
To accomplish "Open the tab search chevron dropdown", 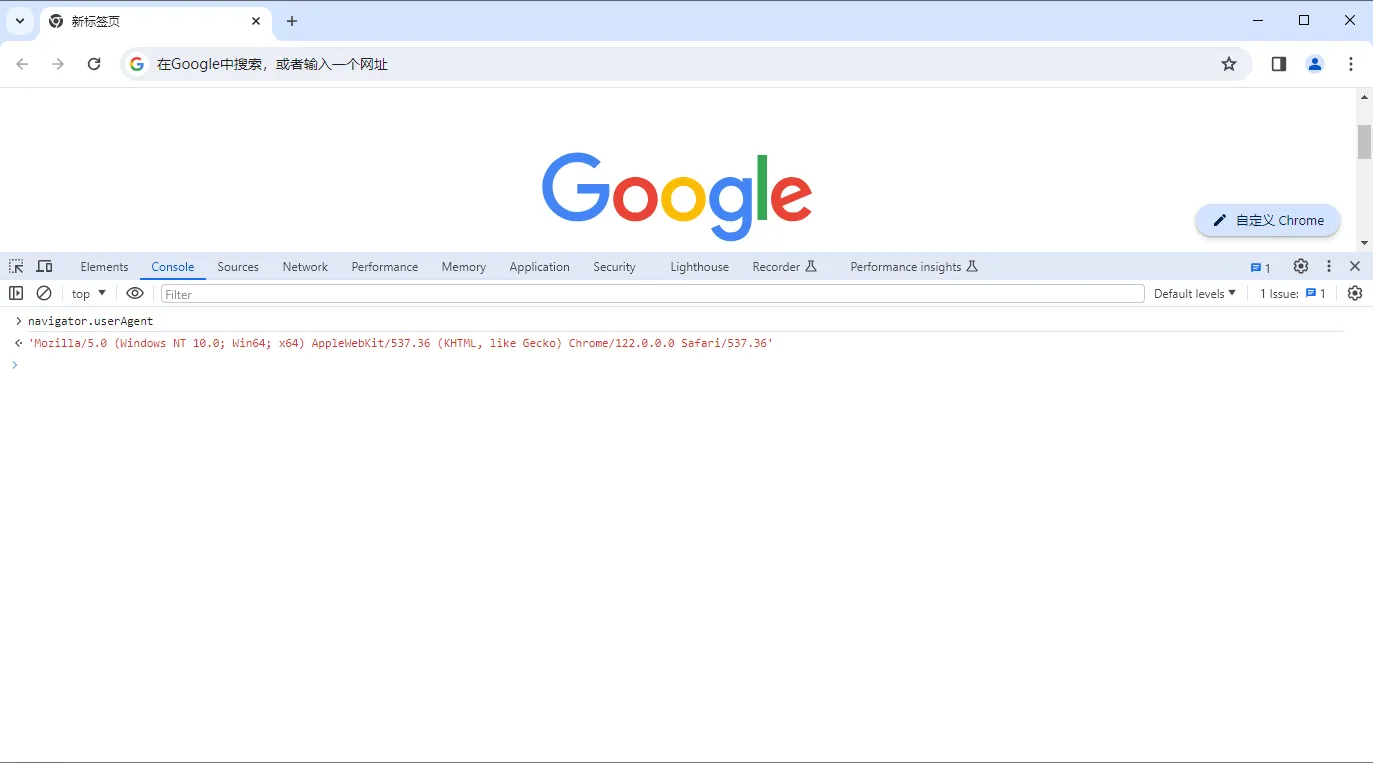I will [19, 21].
